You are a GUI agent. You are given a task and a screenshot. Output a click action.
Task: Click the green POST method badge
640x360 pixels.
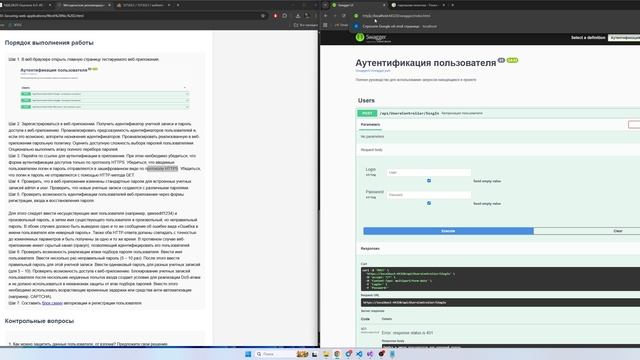pos(367,113)
